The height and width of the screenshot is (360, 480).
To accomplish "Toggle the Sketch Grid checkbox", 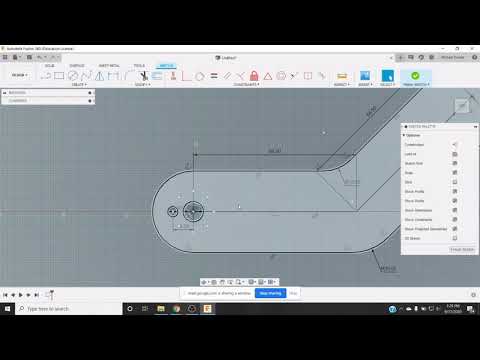I will pos(455,163).
